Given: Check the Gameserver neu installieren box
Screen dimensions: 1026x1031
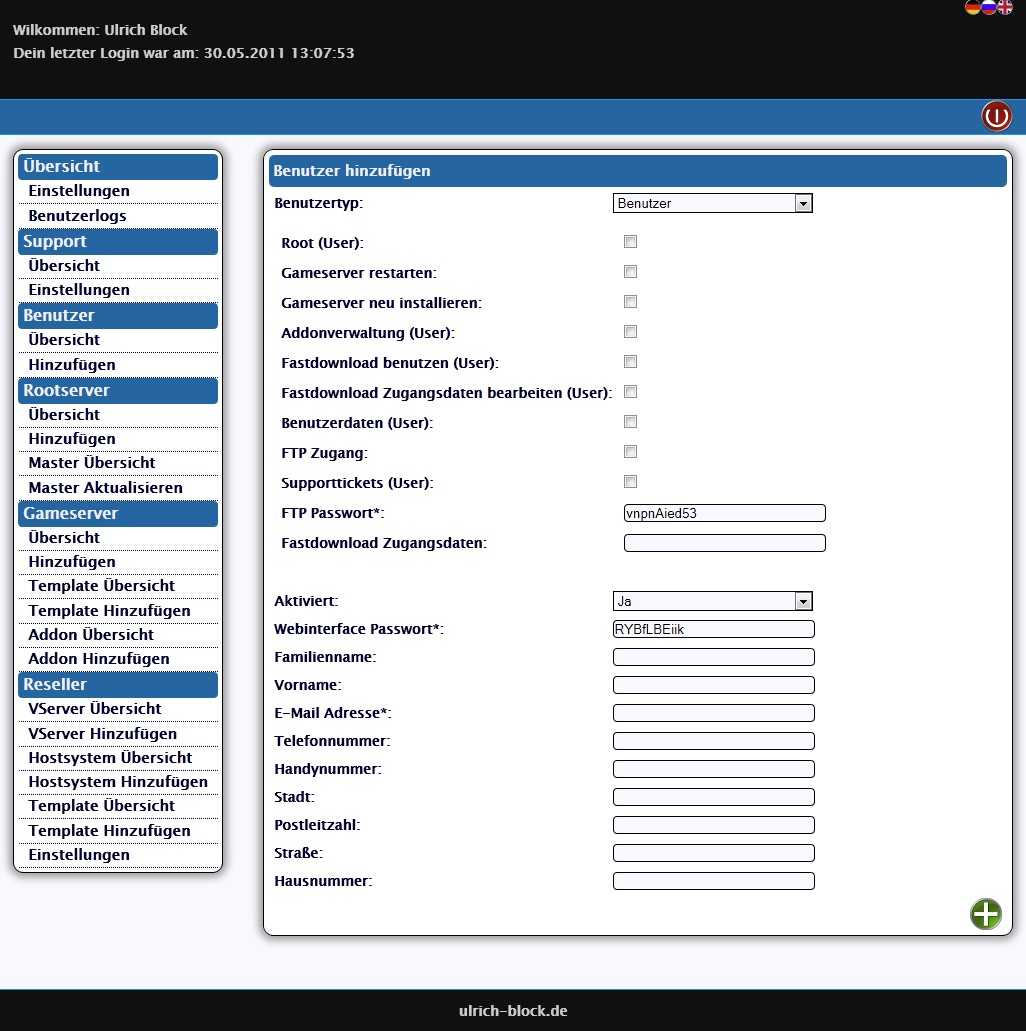Looking at the screenshot, I should [x=630, y=302].
